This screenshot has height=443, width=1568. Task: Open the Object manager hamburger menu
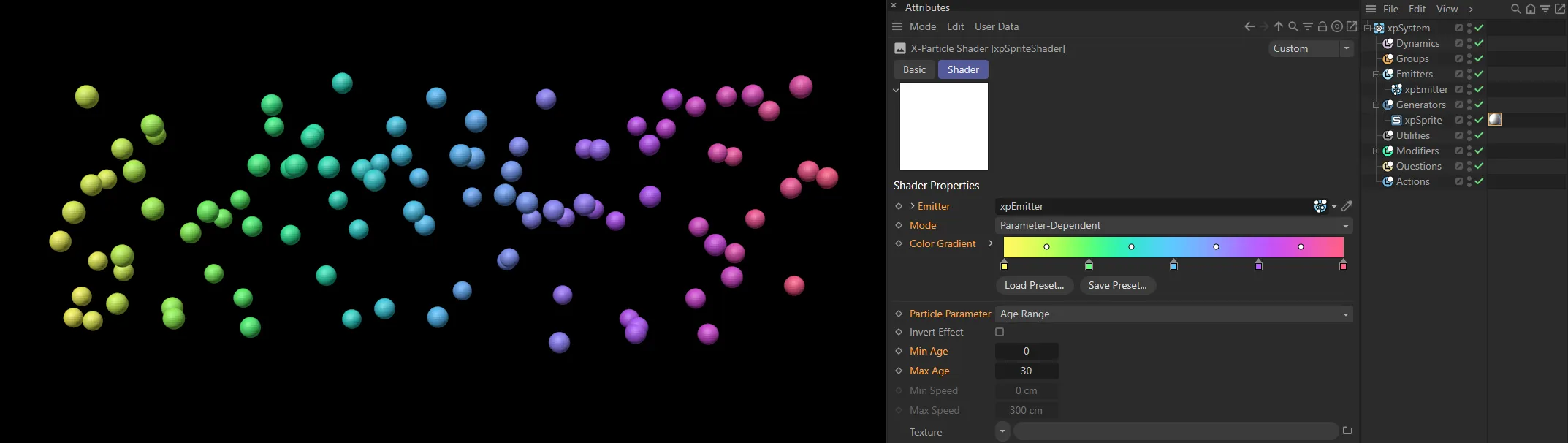[1371, 9]
